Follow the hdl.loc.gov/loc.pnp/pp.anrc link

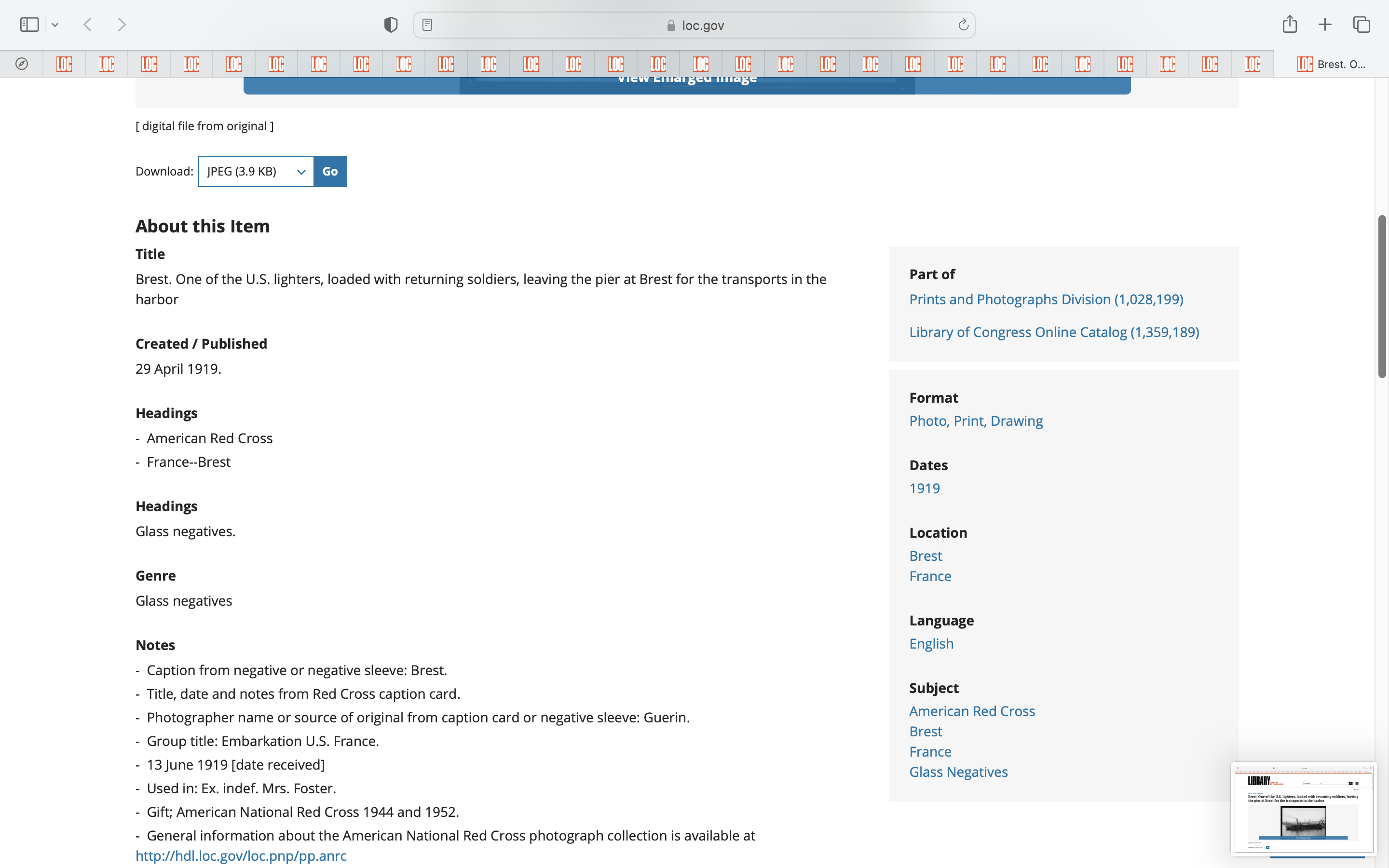[x=241, y=855]
